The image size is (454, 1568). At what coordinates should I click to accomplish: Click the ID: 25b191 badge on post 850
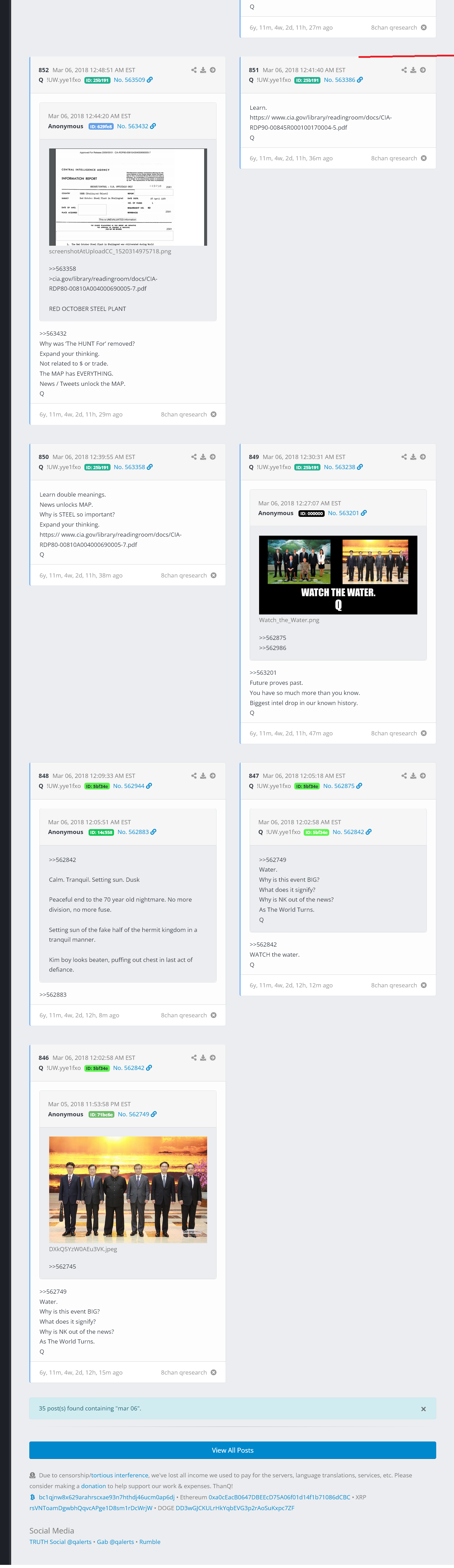[97, 467]
